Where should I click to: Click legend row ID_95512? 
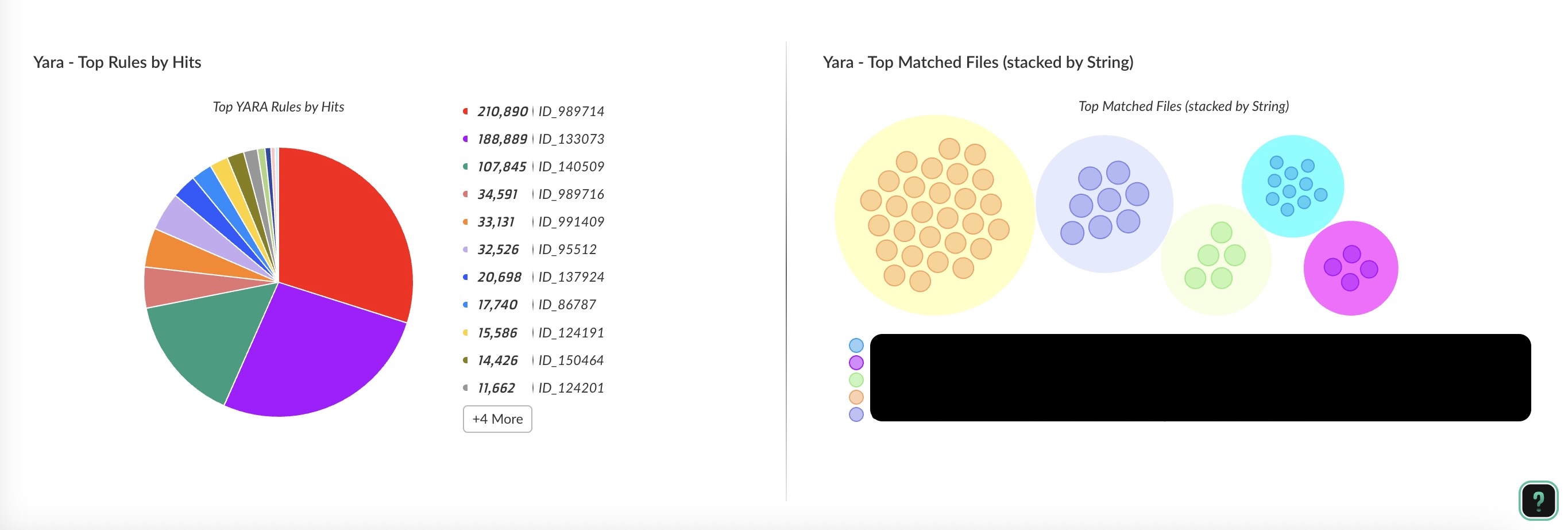click(x=530, y=249)
